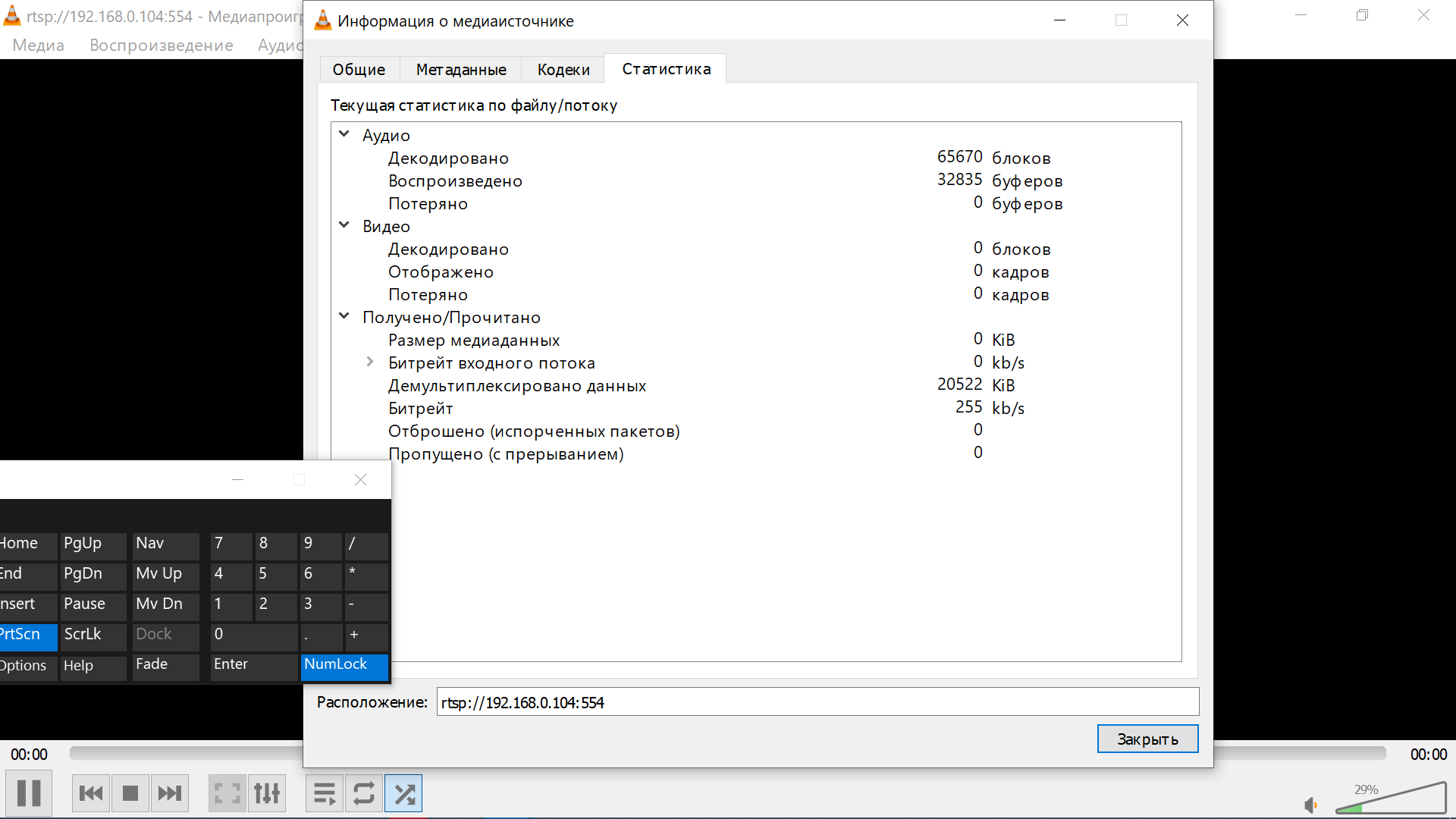Toggle NumLock key on on-screen keyboard
The height and width of the screenshot is (819, 1456).
pyautogui.click(x=344, y=665)
